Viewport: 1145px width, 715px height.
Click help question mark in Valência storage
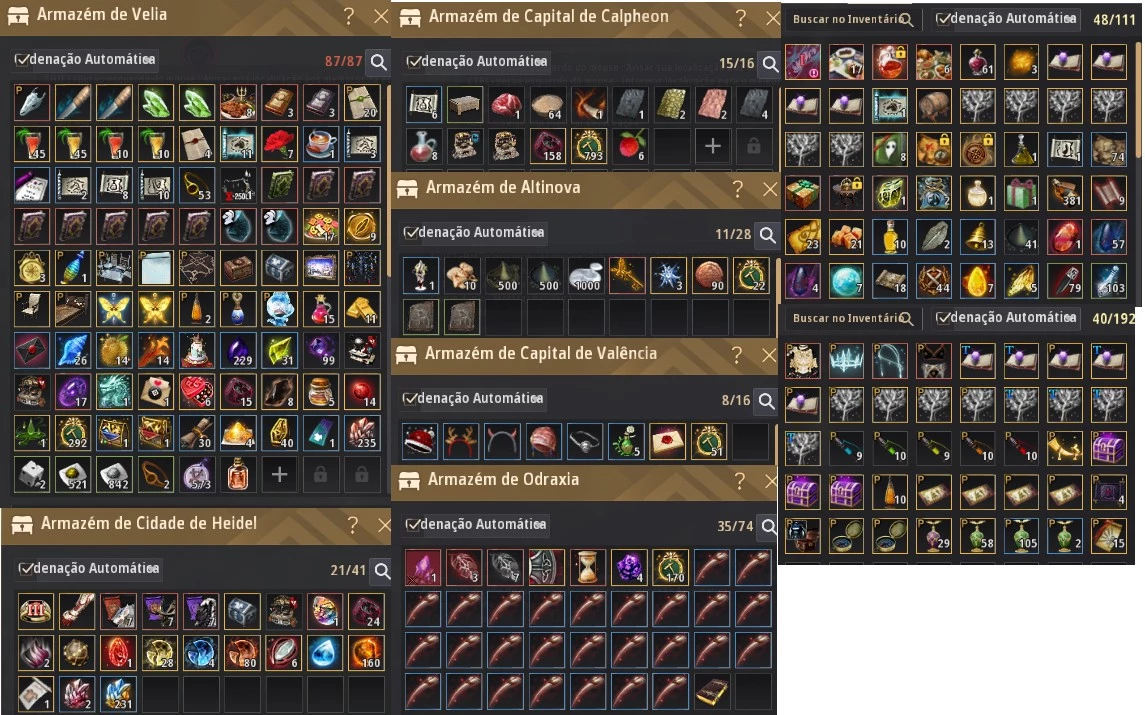tap(737, 355)
